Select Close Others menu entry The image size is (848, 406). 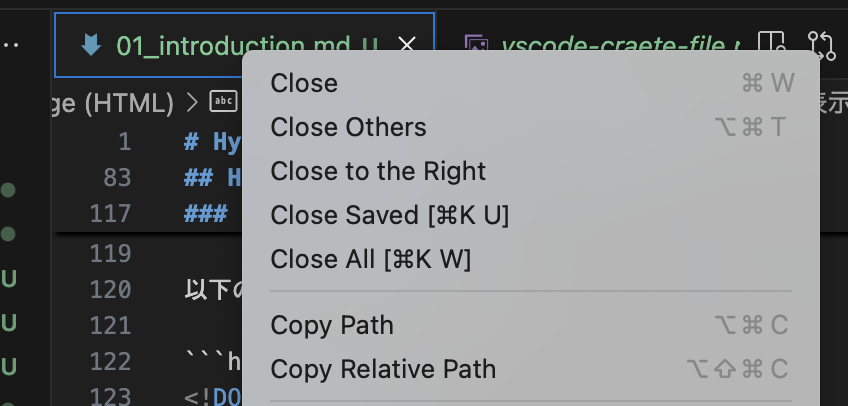[x=348, y=127]
